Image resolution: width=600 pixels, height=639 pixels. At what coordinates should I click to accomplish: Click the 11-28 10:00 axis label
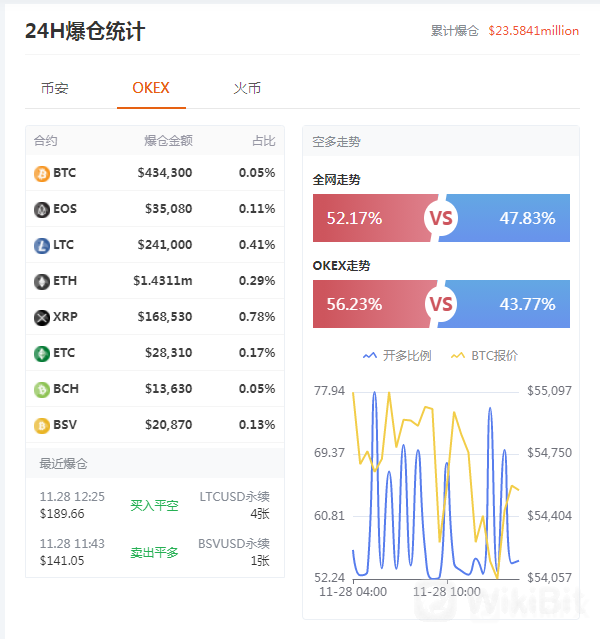pos(447,592)
